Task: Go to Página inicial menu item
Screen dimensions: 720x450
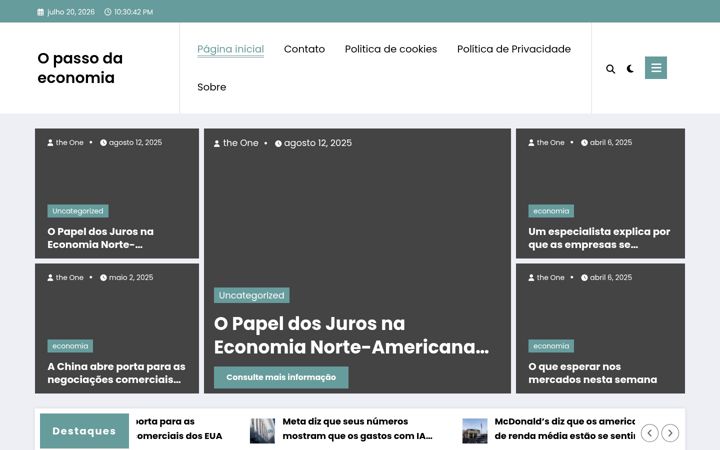Action: coord(231,49)
